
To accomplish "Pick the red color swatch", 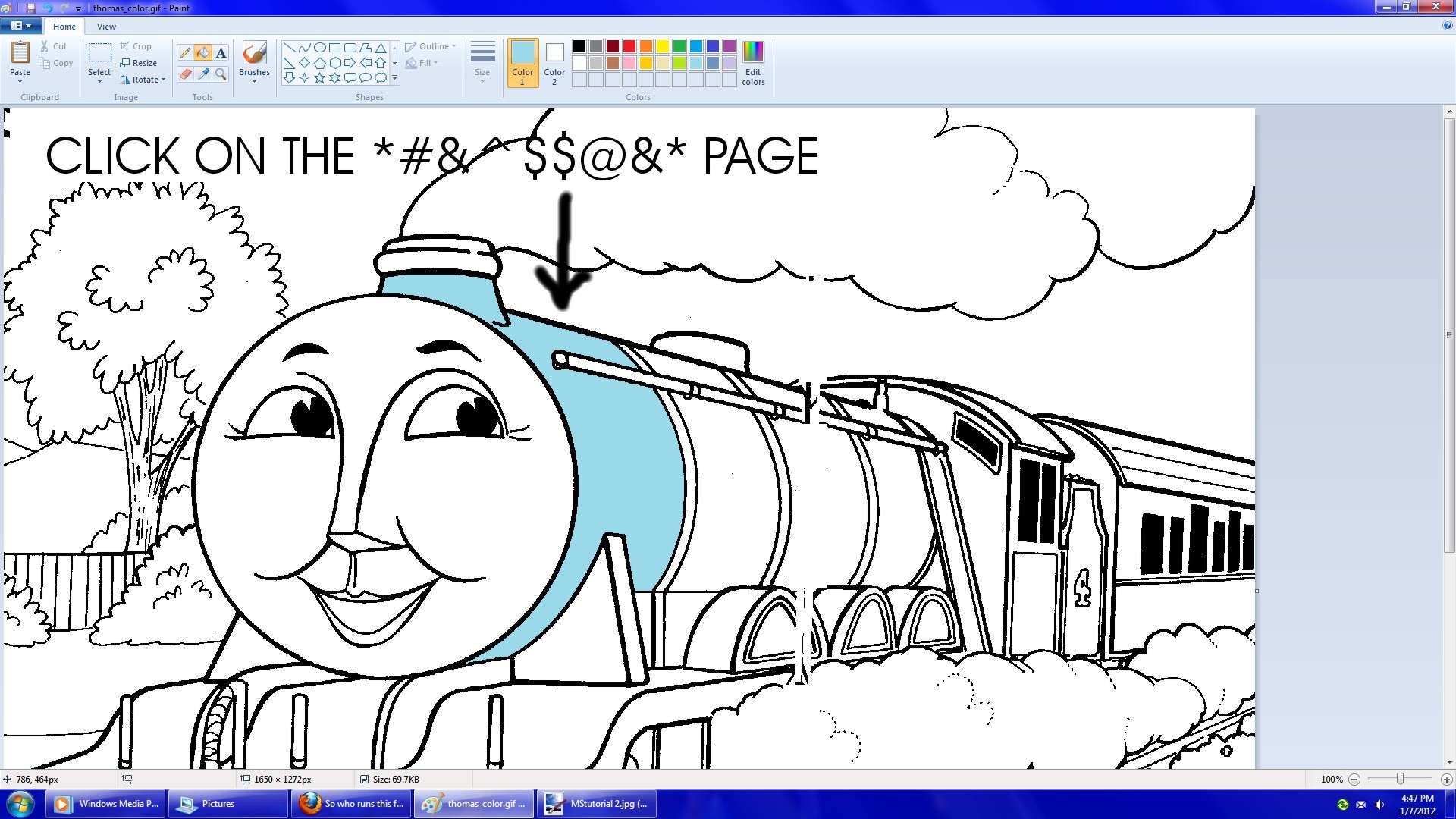I will tap(629, 47).
